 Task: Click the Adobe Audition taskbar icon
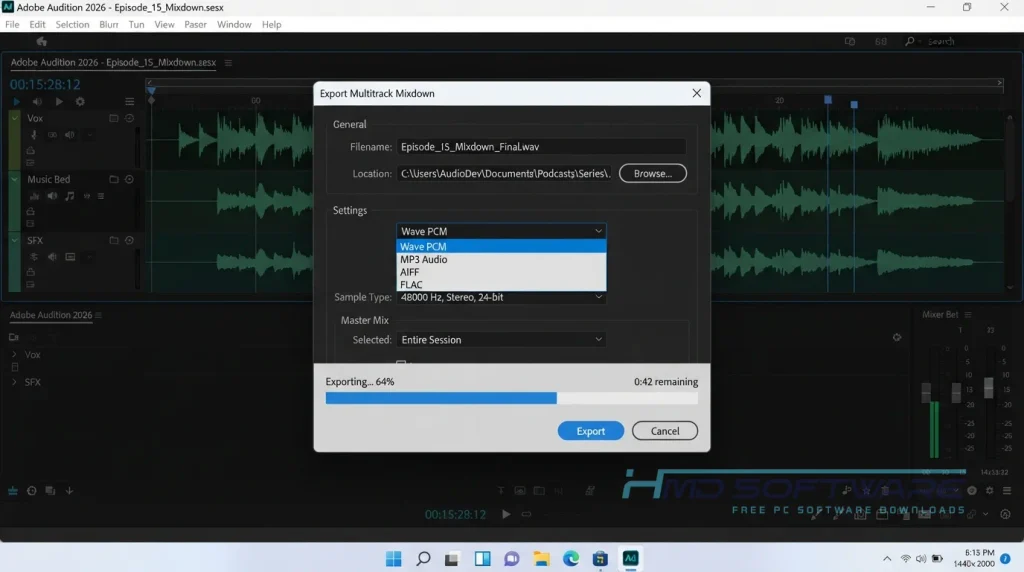point(630,558)
